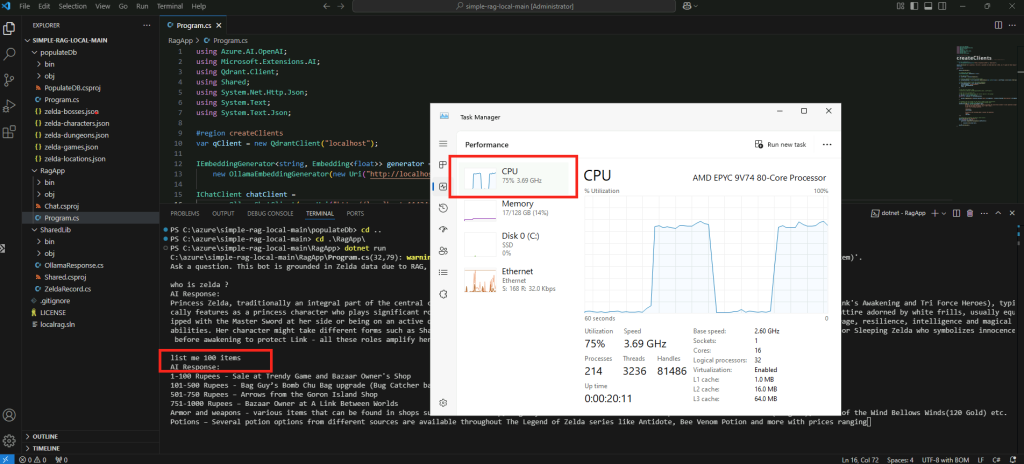Open the Selection menu
Screen dimensions: 1024x464
[72, 6]
